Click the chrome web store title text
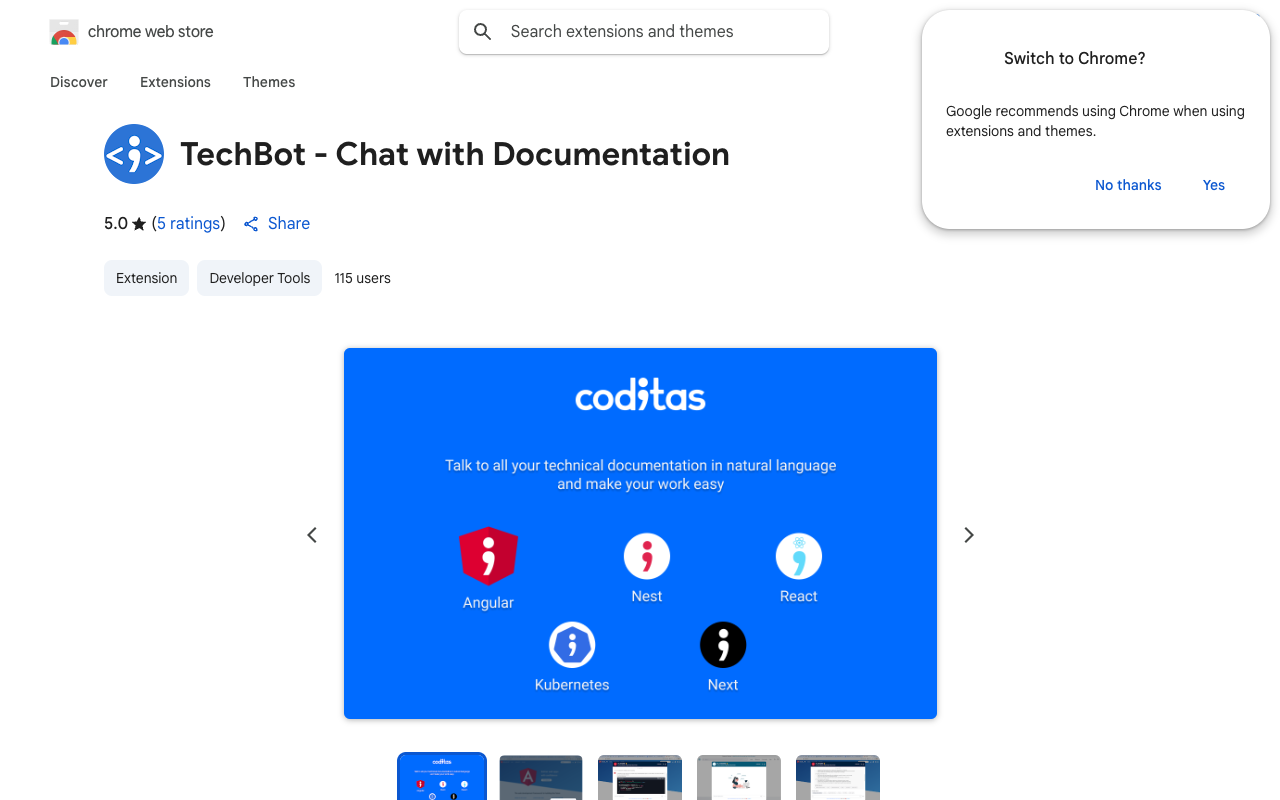 point(151,32)
